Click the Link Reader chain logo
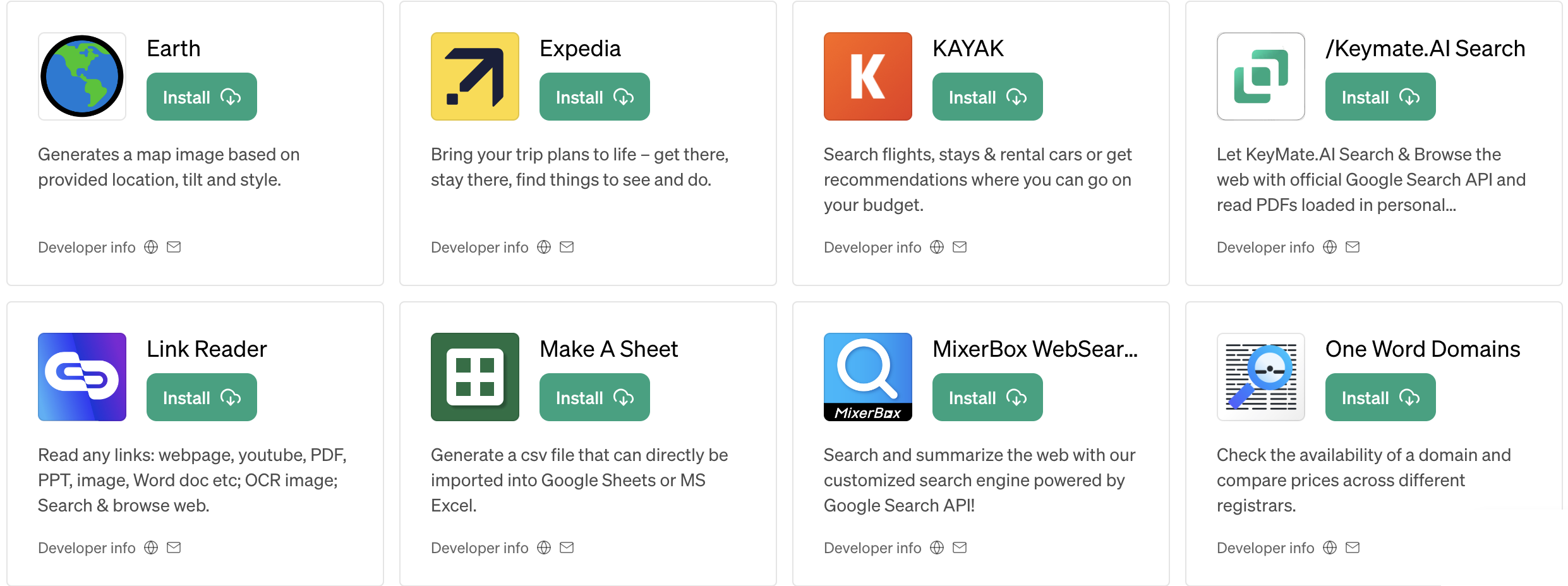1568x586 pixels. click(x=82, y=377)
